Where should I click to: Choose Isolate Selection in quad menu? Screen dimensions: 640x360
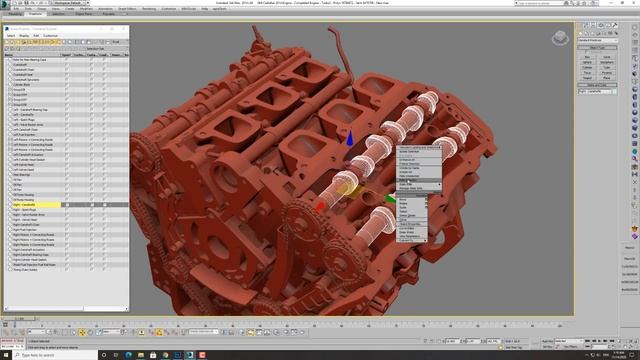[x=419, y=151]
